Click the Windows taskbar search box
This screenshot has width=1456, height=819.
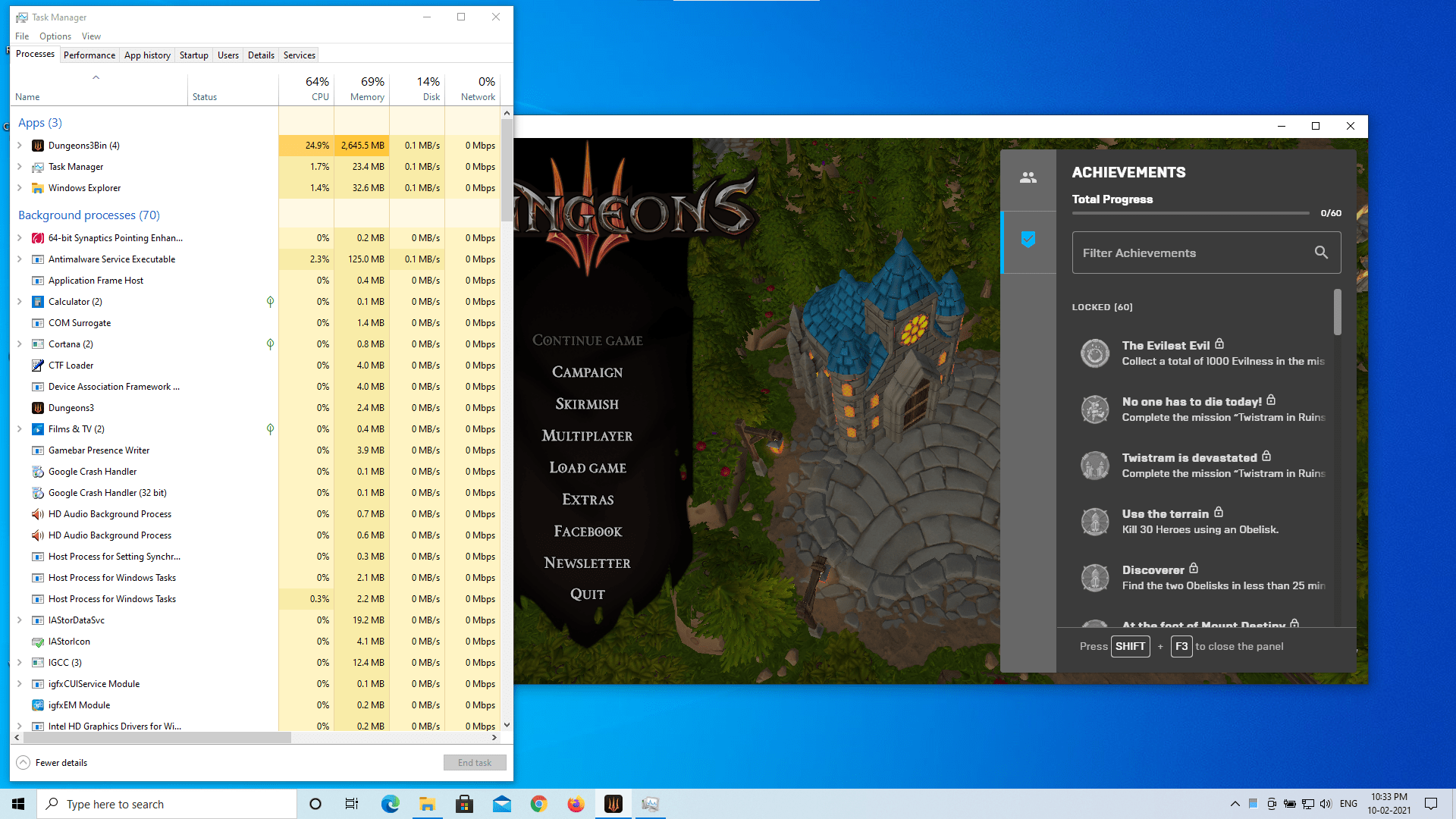[167, 804]
